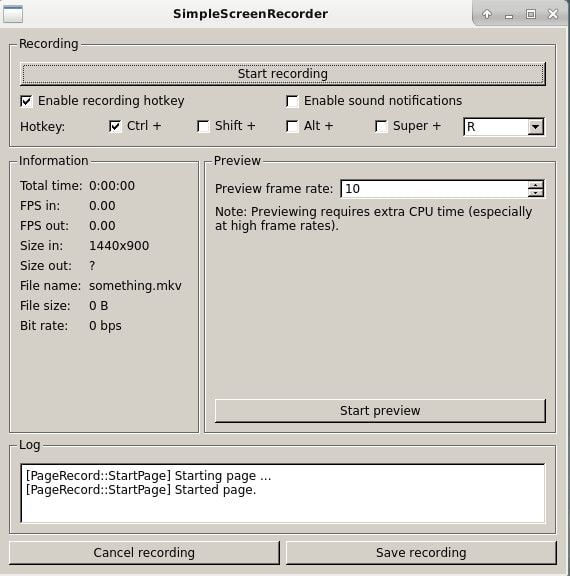Click the window menu icon in title bar
The height and width of the screenshot is (576, 570).
coord(13,14)
